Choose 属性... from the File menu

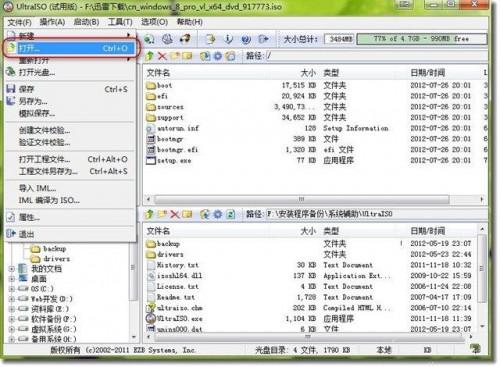(x=70, y=218)
